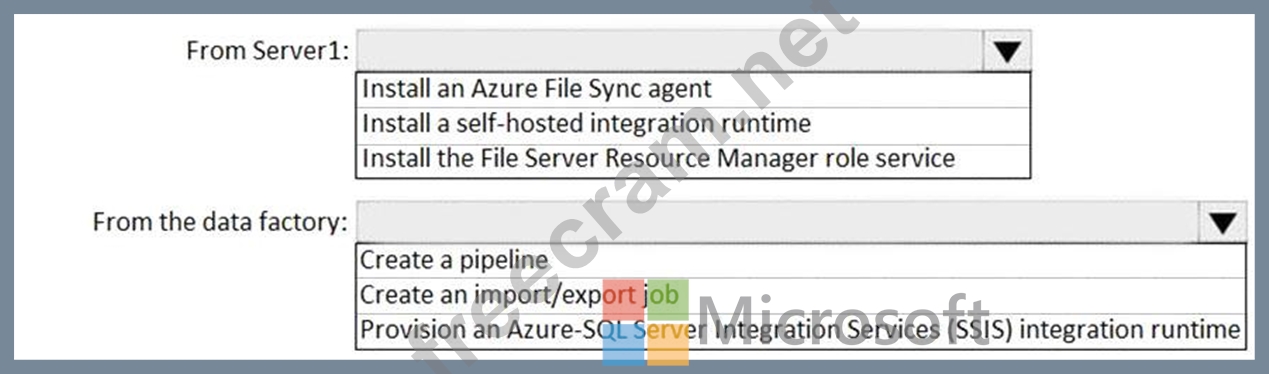Pick Install the File Server Resource Manager role service

692,159
